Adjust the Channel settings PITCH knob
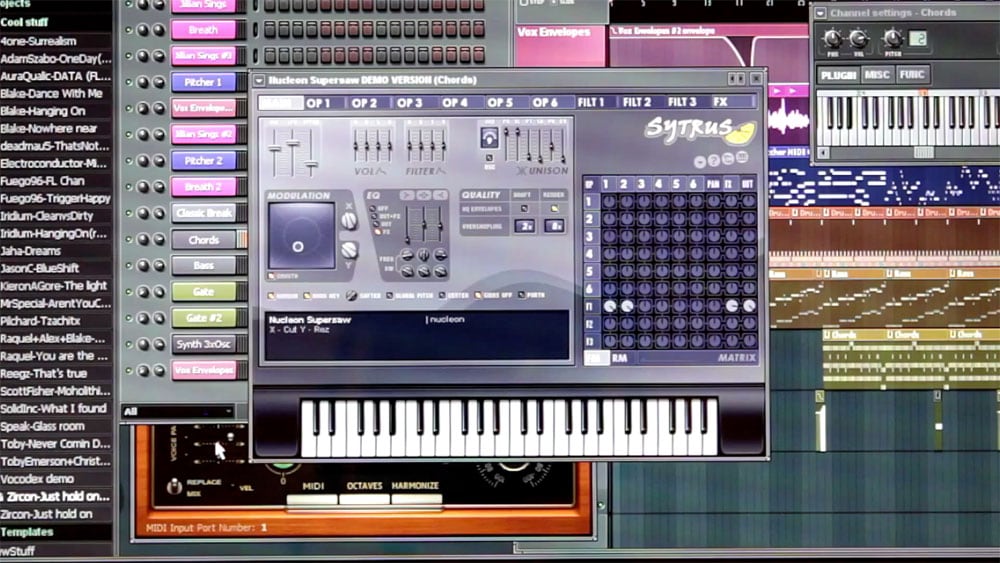 (893, 39)
